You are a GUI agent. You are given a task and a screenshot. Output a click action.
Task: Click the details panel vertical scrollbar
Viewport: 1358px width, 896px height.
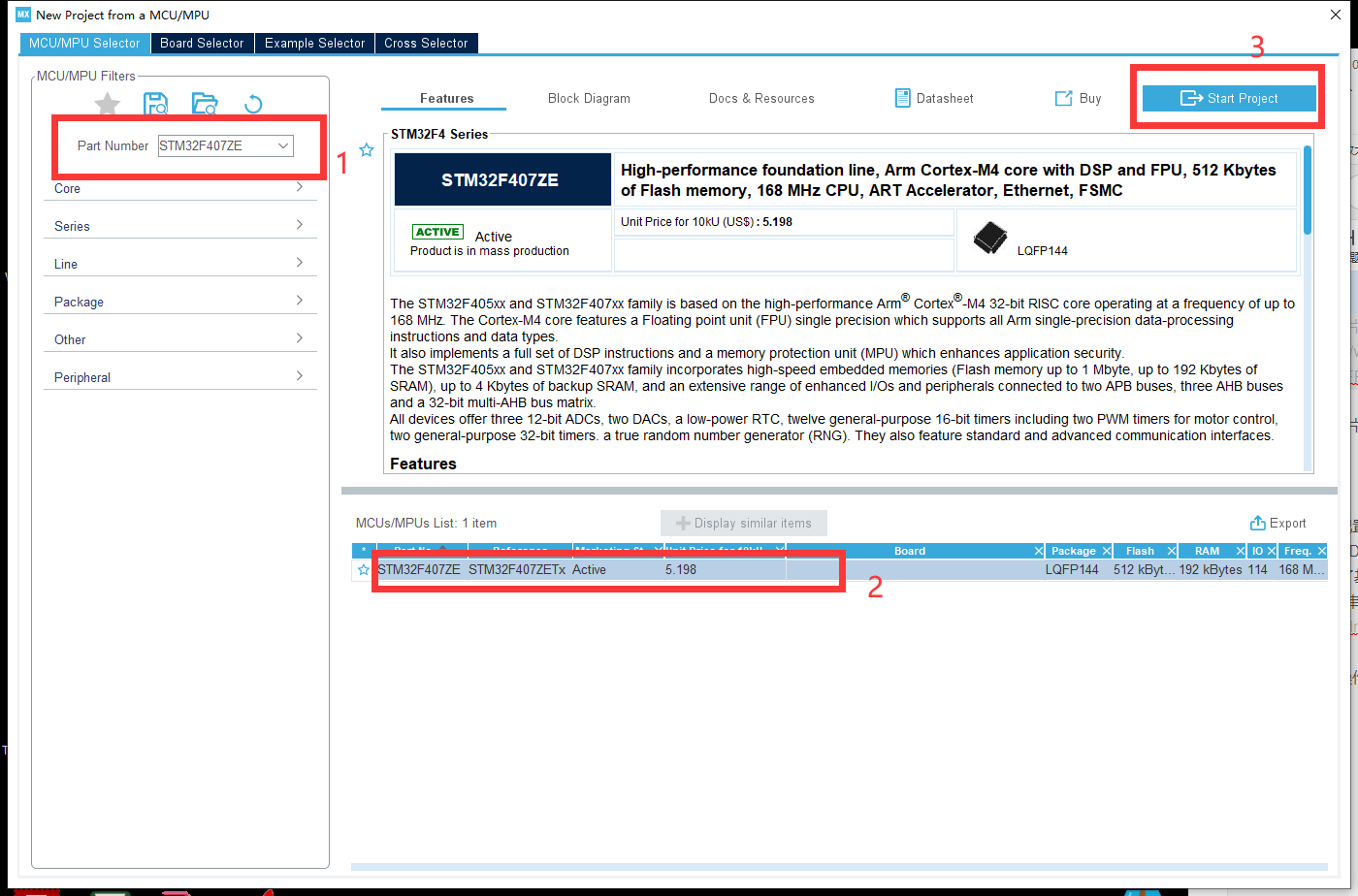[x=1308, y=189]
